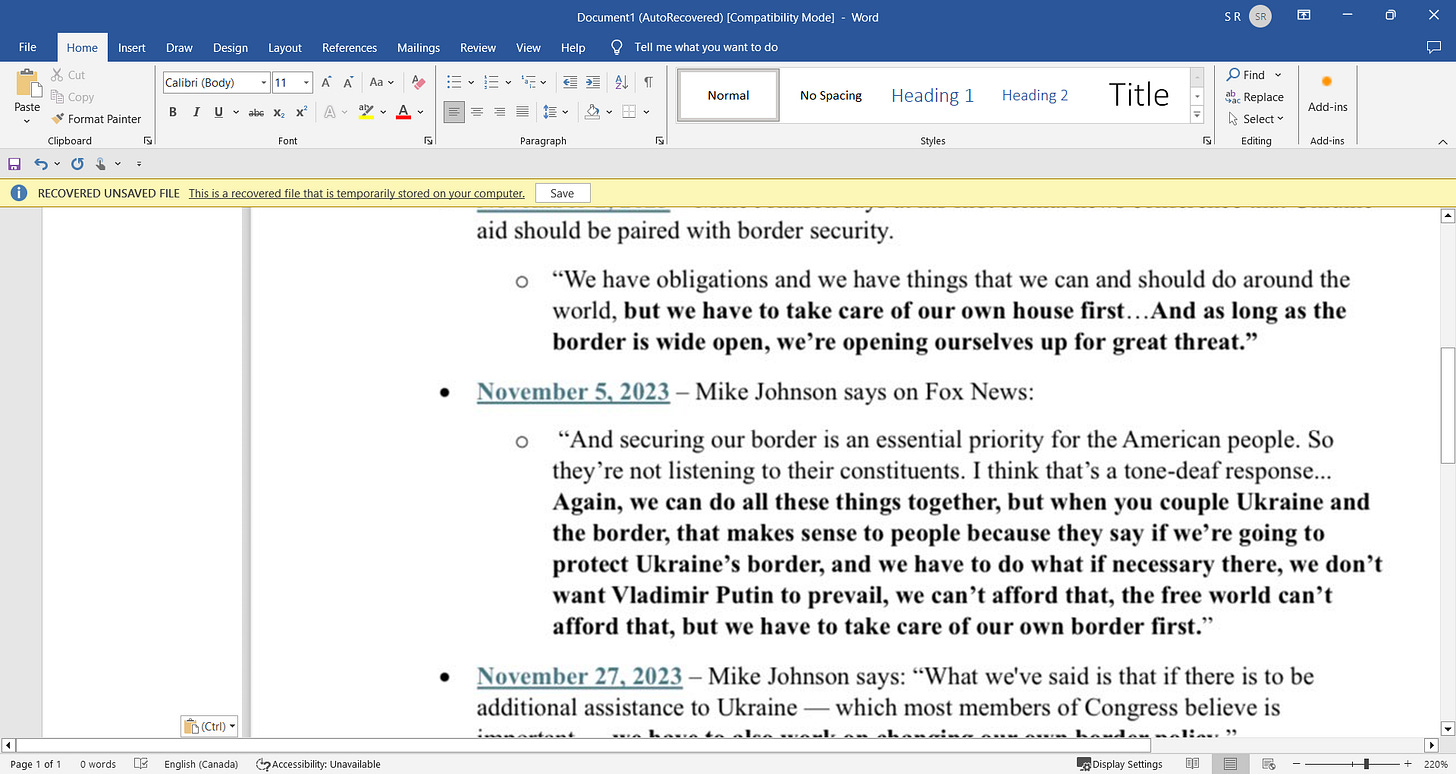This screenshot has height=774, width=1456.
Task: Click Save in the recovered file bar
Action: (562, 193)
